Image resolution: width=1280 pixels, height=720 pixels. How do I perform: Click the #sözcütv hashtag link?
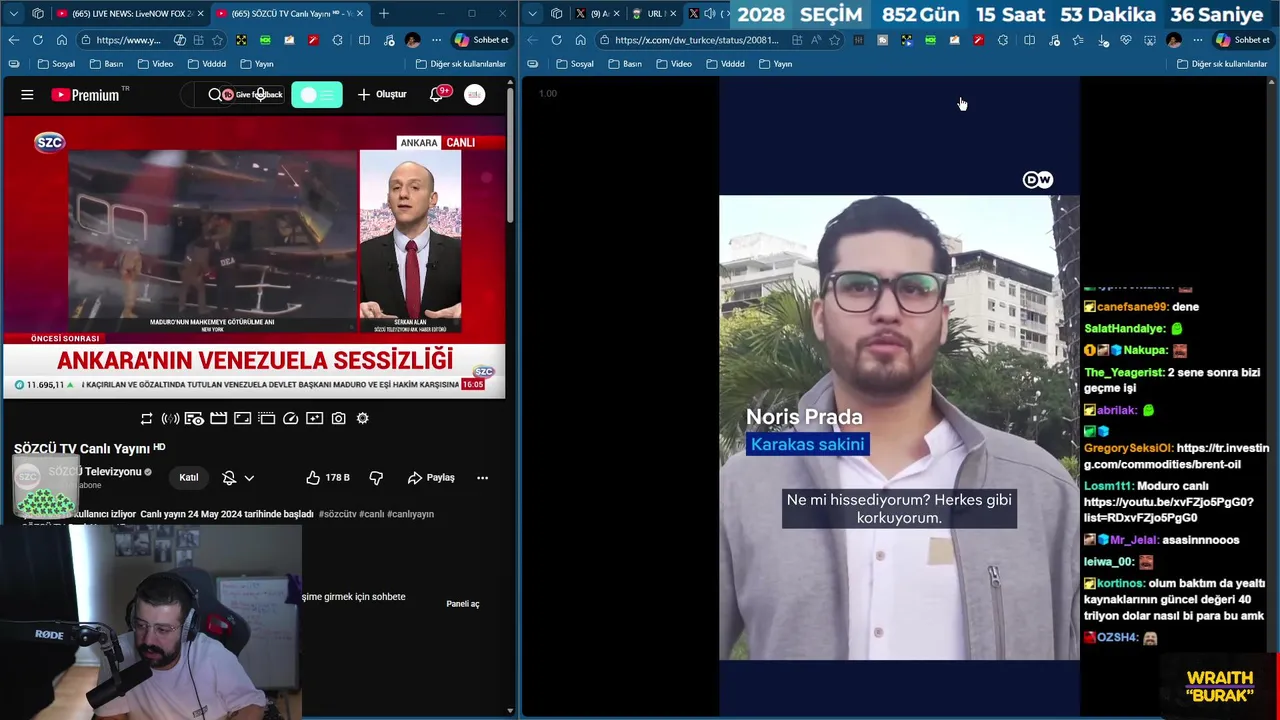tap(337, 514)
